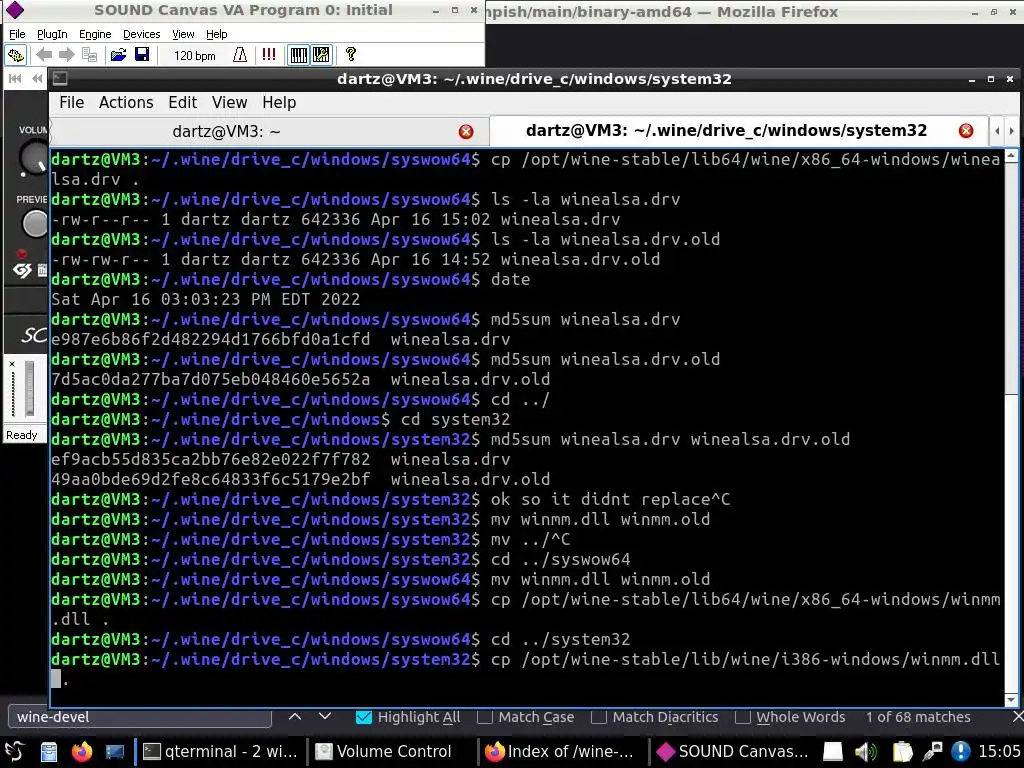Open the application menu bird icon in taskbar

(x=14, y=752)
